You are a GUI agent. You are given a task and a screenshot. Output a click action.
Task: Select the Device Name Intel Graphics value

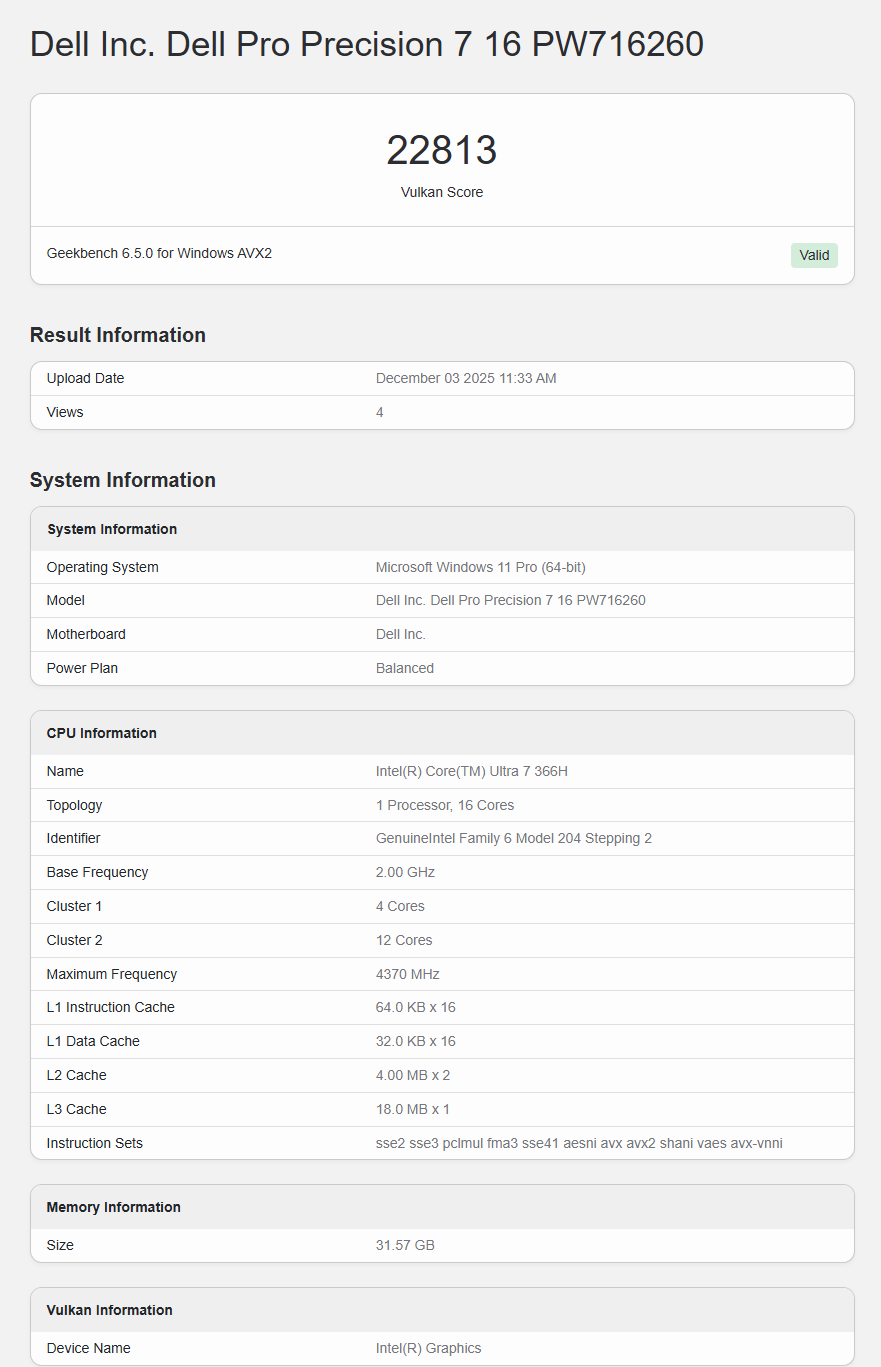click(x=429, y=1348)
